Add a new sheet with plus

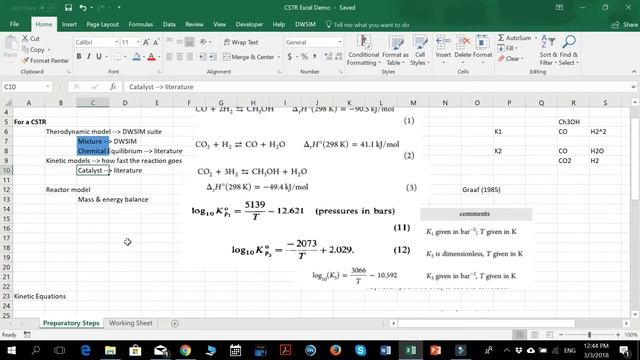tap(175, 323)
